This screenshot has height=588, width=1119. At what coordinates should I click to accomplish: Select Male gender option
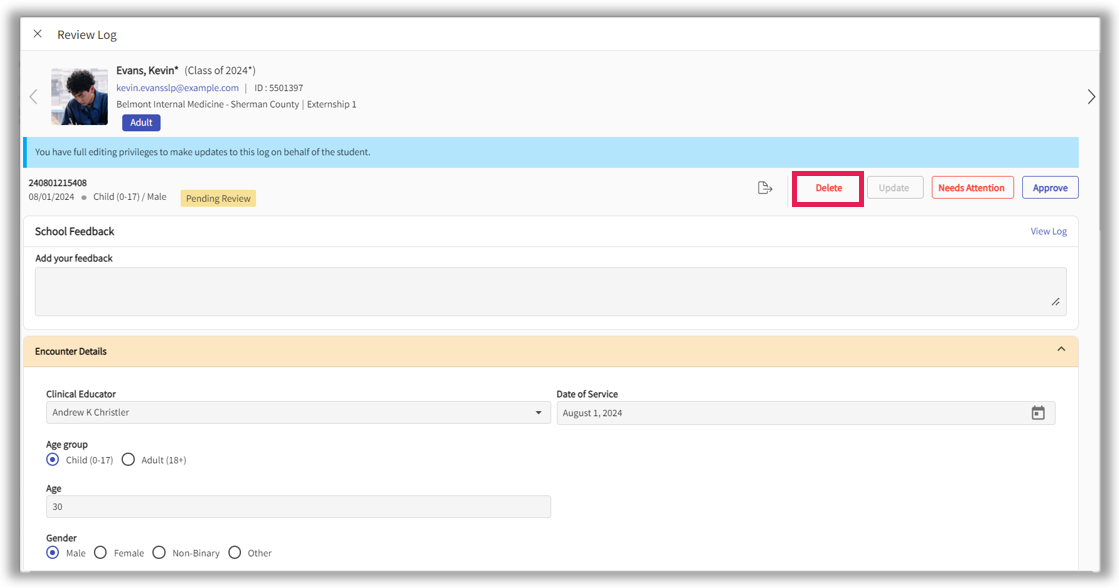[53, 553]
